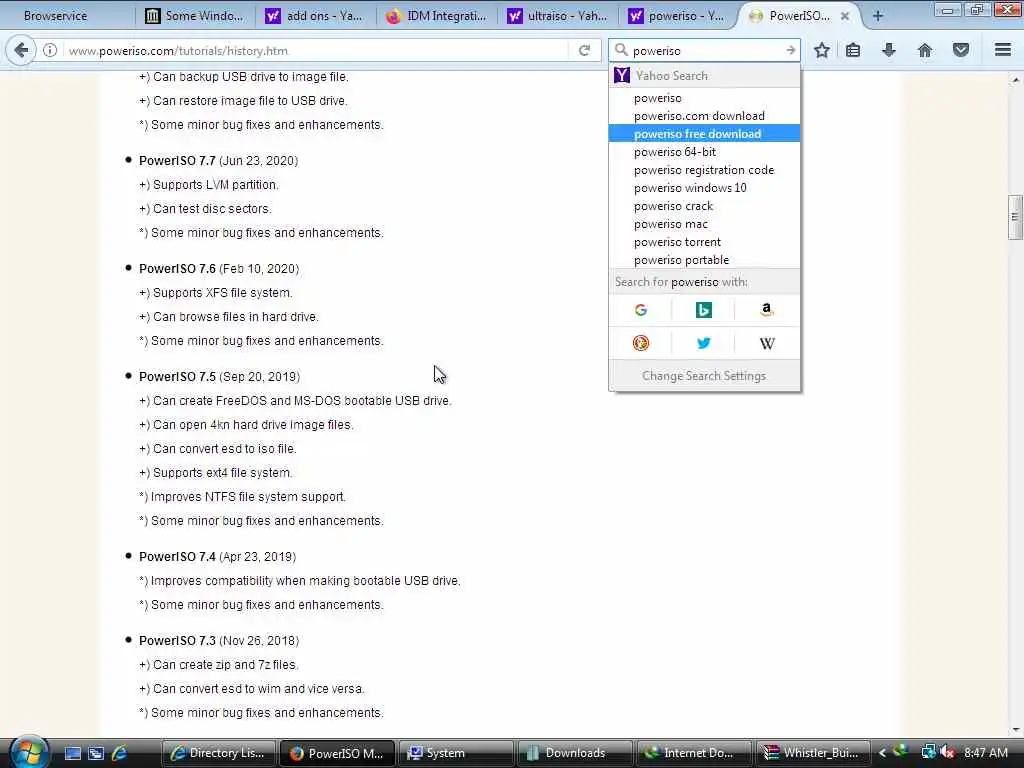Image resolution: width=1024 pixels, height=768 pixels.
Task: Switch to the poweriso - Y... tab
Action: point(679,16)
